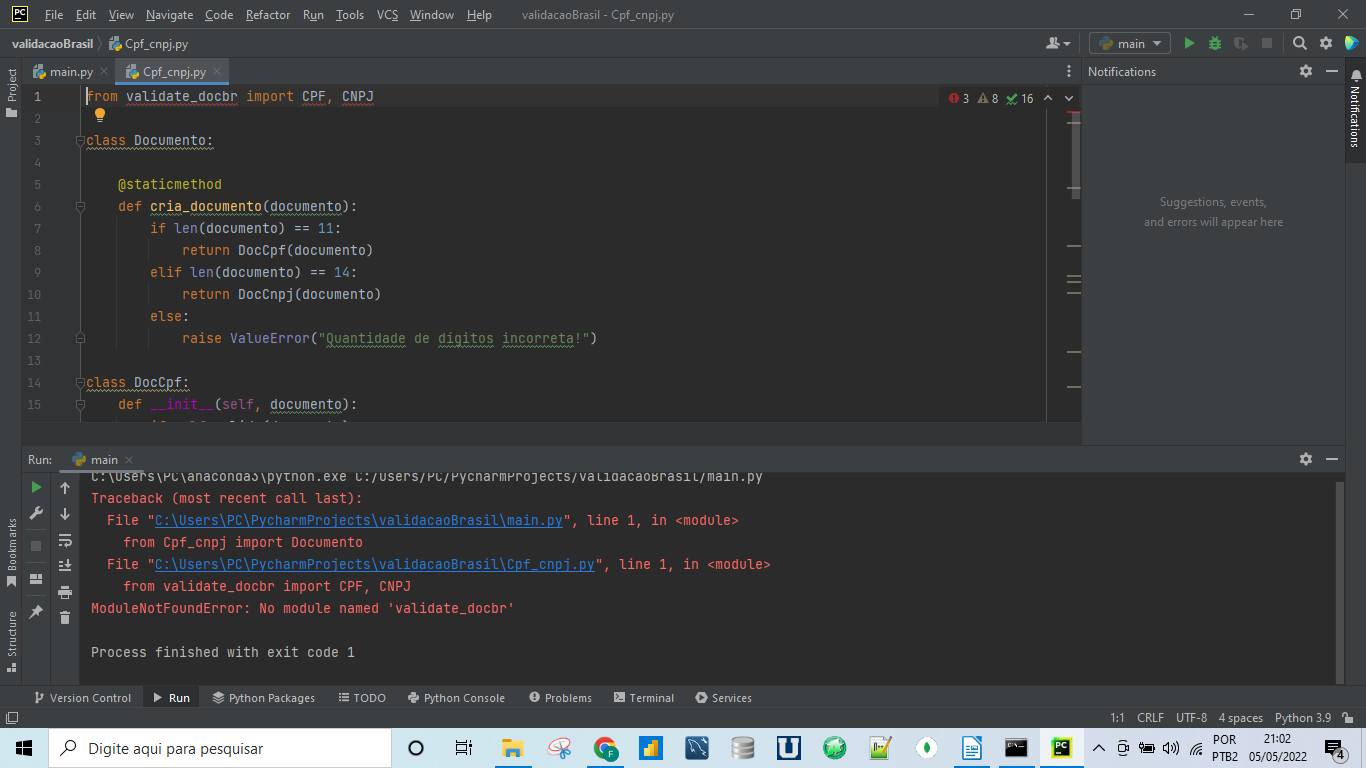Image resolution: width=1366 pixels, height=768 pixels.
Task: Click the inspection summary with 3 errors
Action: pyautogui.click(x=990, y=98)
